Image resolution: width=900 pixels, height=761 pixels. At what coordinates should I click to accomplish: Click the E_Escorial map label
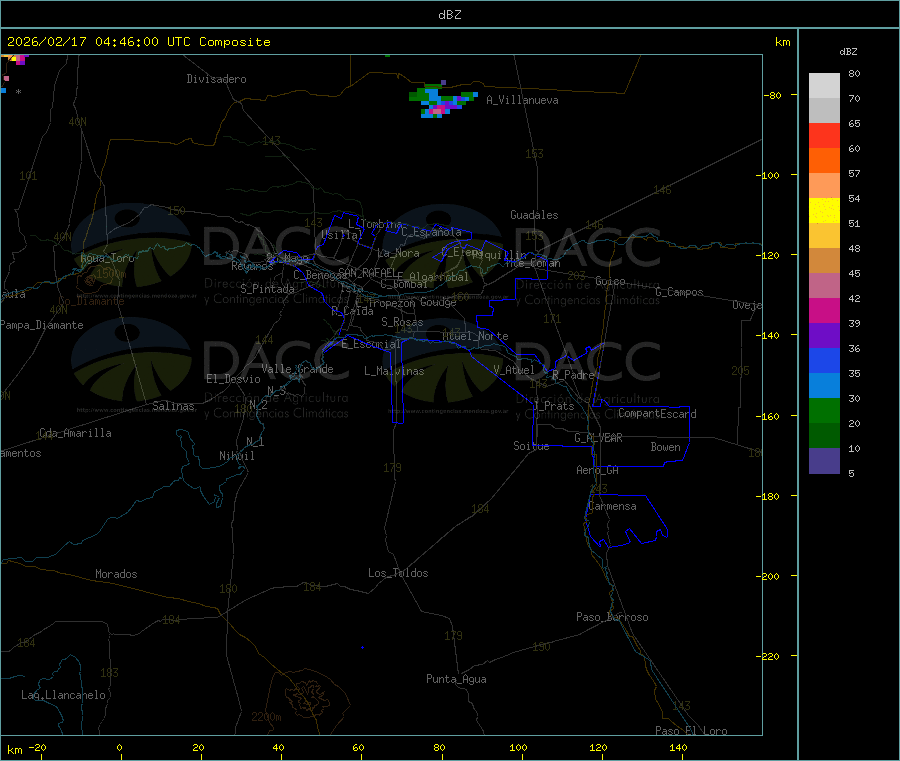pyautogui.click(x=371, y=344)
